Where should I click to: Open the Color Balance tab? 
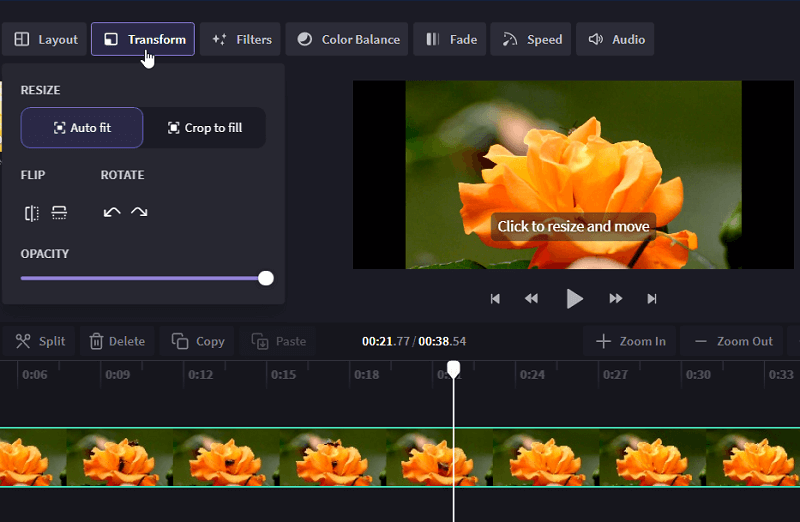(x=347, y=39)
